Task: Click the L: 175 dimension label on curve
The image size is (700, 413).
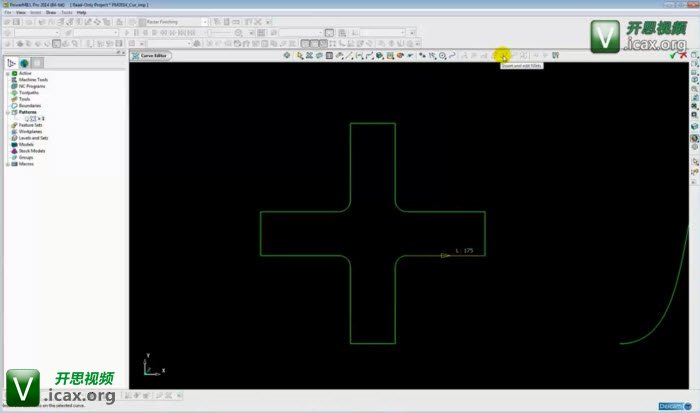Action: tap(463, 250)
